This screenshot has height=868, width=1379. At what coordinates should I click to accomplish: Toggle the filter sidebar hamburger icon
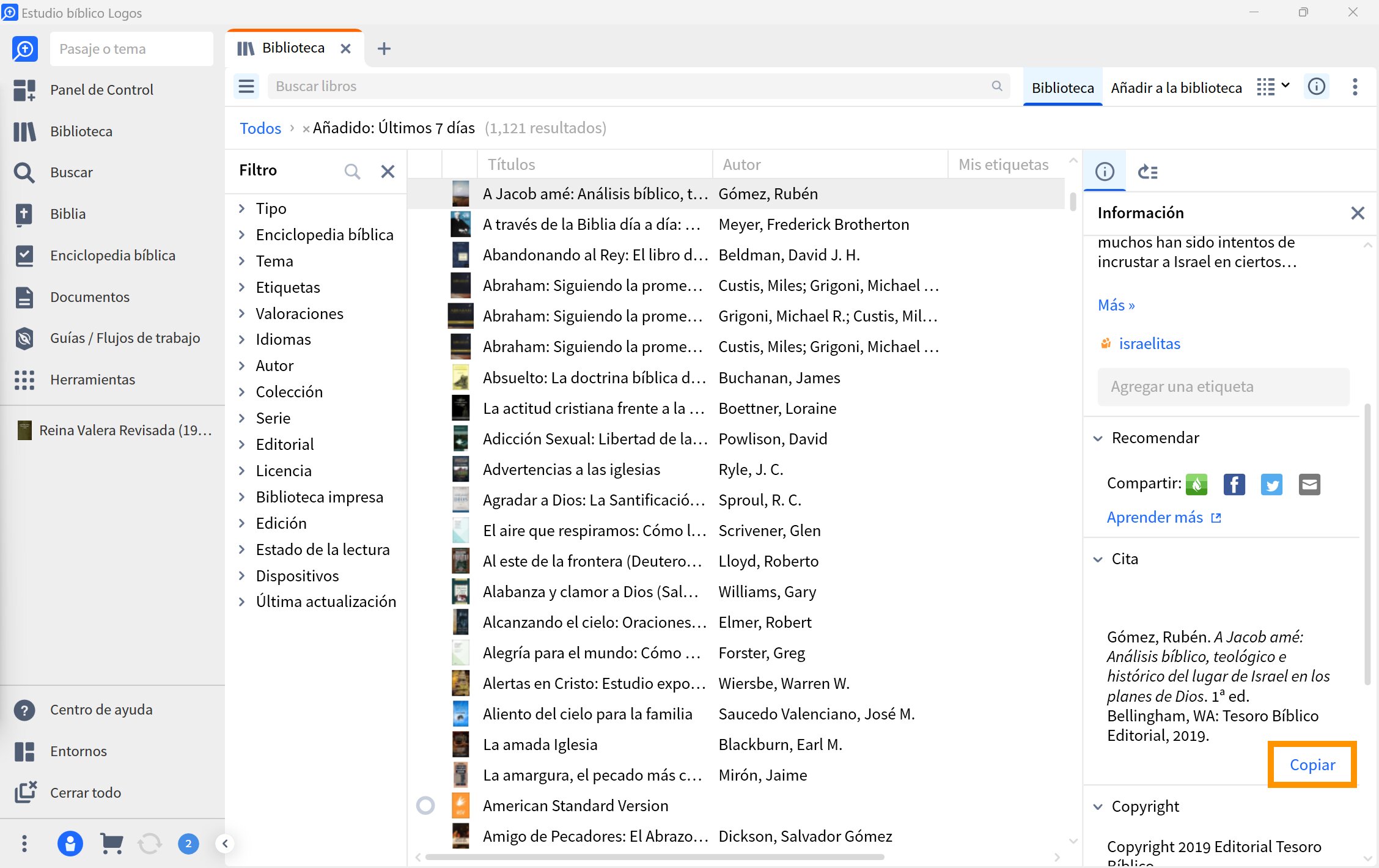[246, 87]
